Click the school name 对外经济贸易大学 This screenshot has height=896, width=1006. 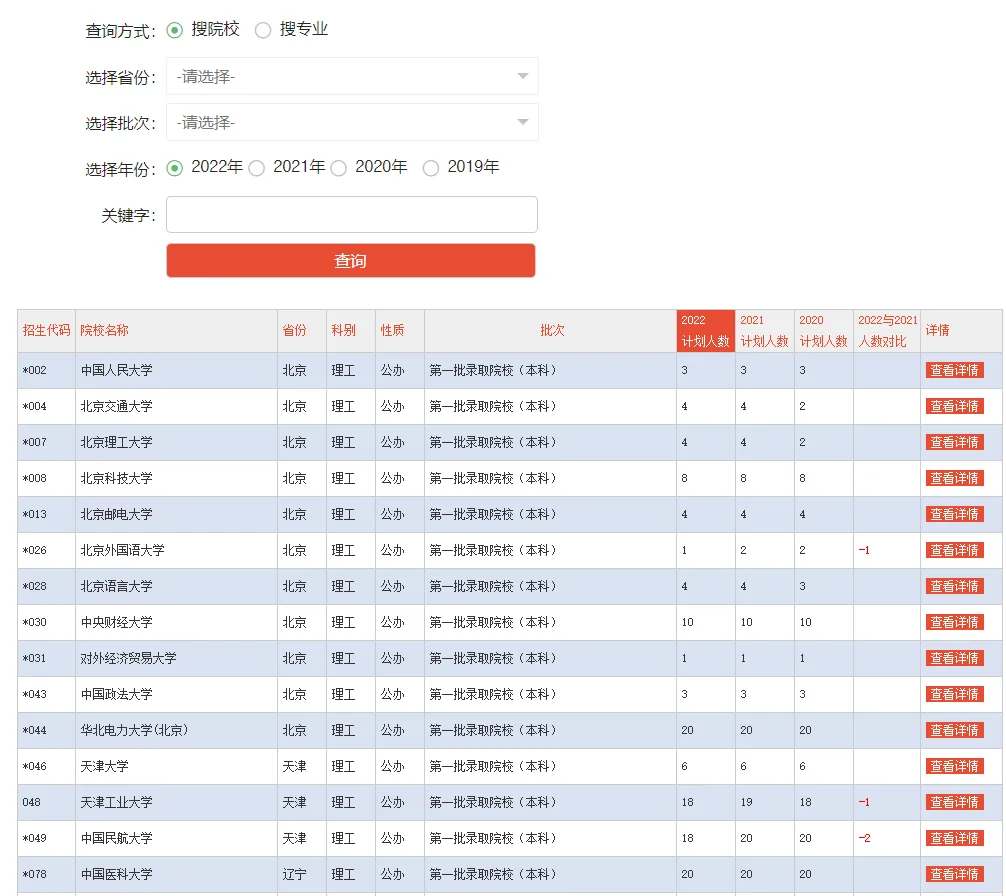128,658
